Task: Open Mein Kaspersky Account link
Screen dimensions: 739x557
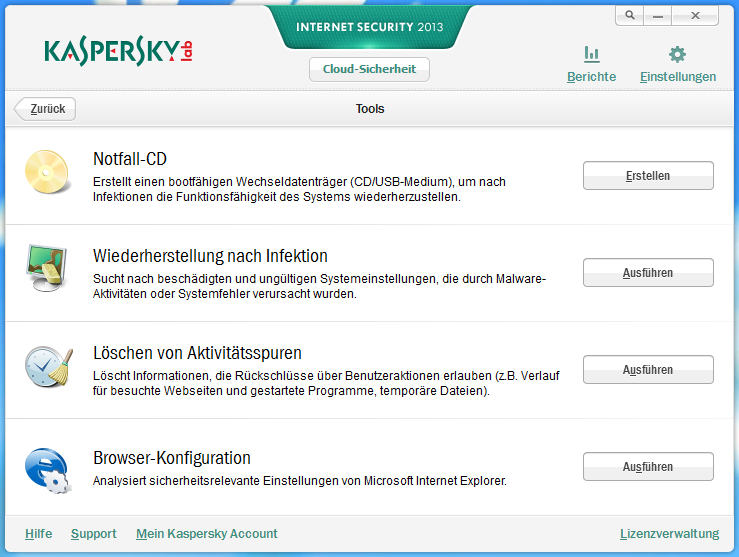Action: tap(206, 534)
